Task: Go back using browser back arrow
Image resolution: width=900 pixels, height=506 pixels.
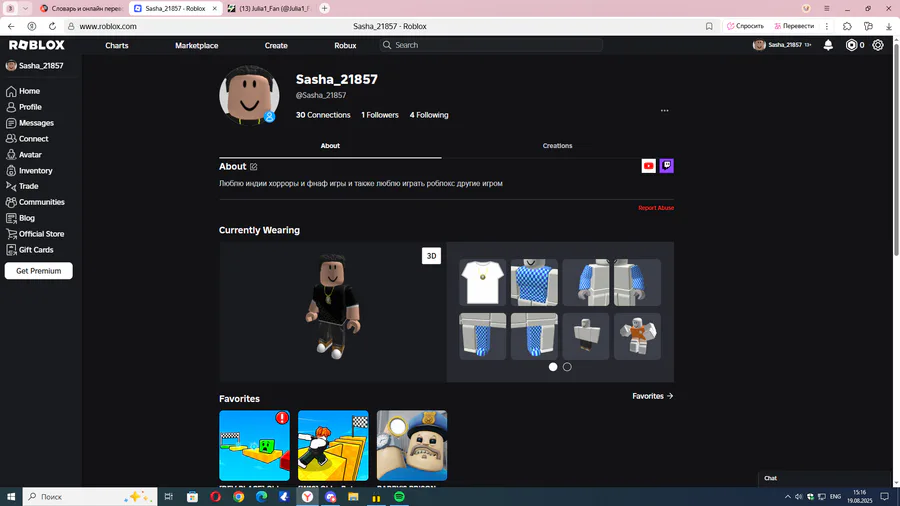Action: click(x=11, y=26)
